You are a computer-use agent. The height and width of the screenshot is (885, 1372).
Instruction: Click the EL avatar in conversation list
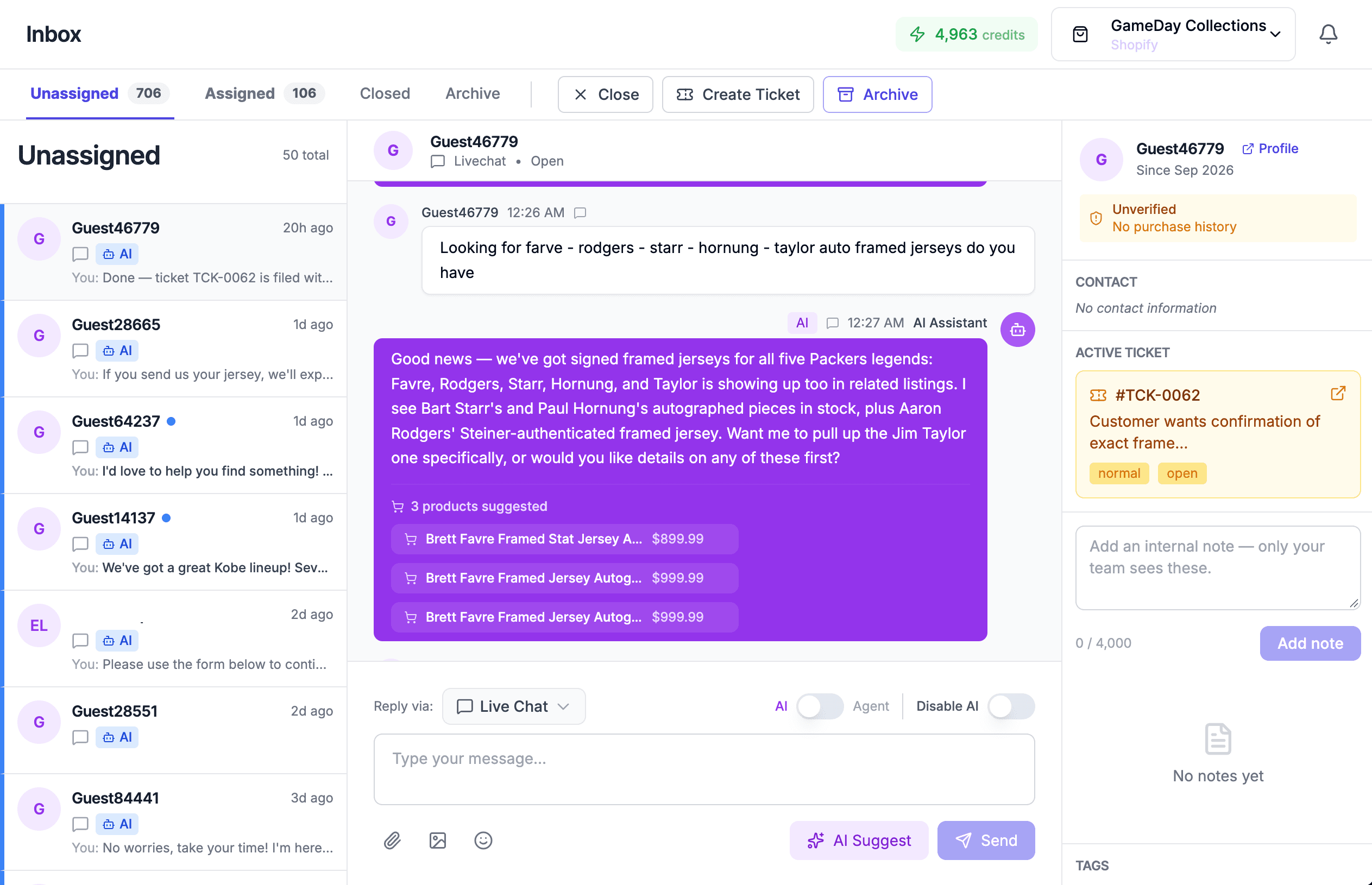pyautogui.click(x=39, y=625)
